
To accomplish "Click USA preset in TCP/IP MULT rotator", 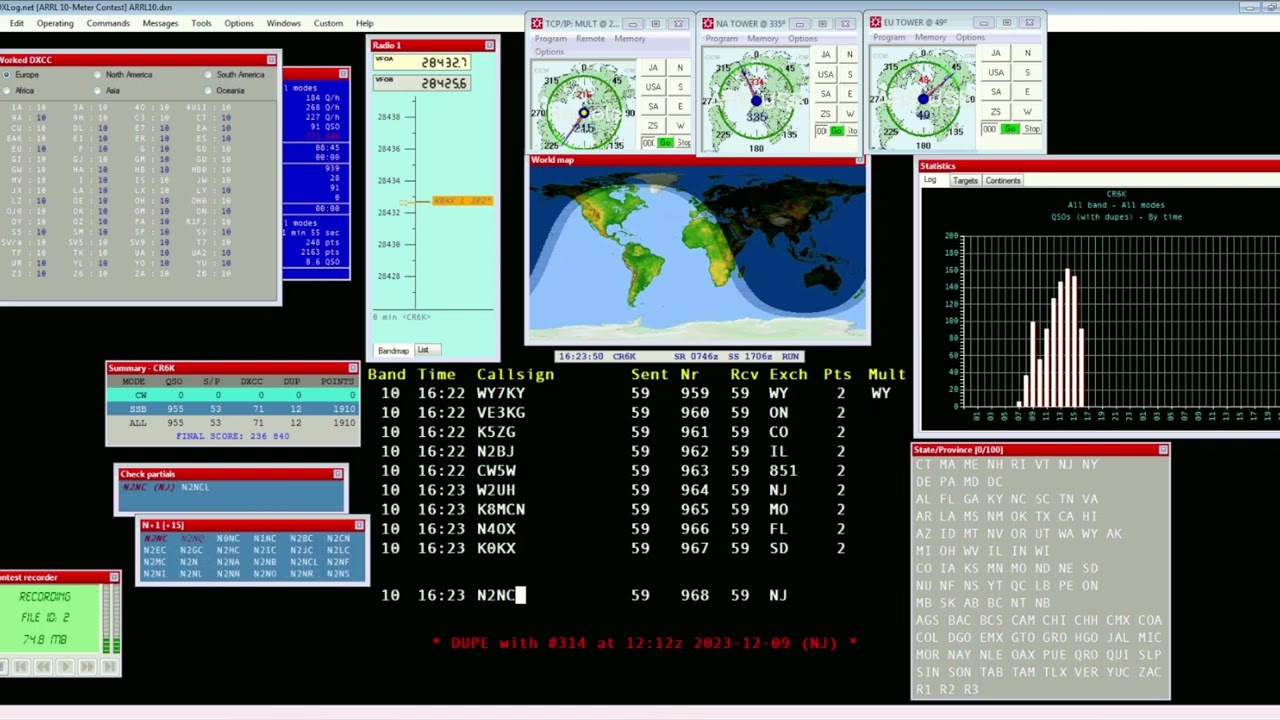I will pyautogui.click(x=653, y=87).
